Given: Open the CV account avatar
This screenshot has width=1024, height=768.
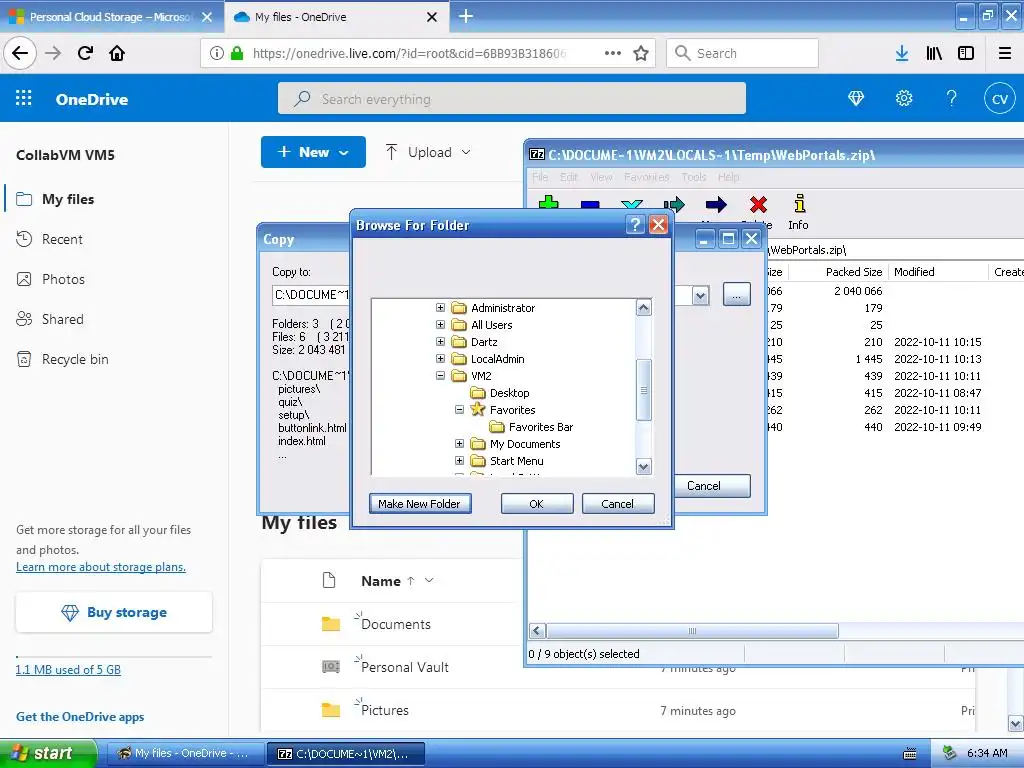Looking at the screenshot, I should click(x=1000, y=99).
